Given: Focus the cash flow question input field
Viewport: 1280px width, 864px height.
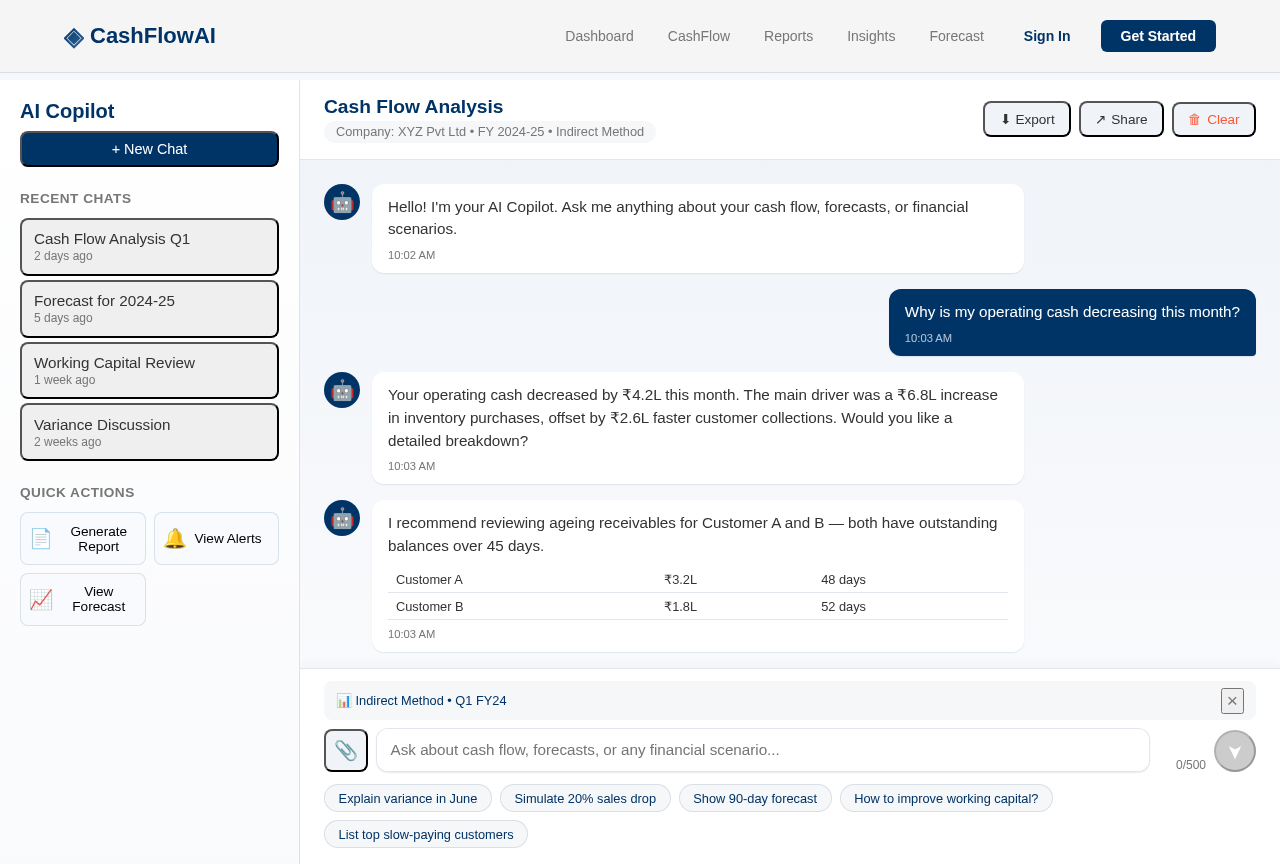Looking at the screenshot, I should click(763, 750).
